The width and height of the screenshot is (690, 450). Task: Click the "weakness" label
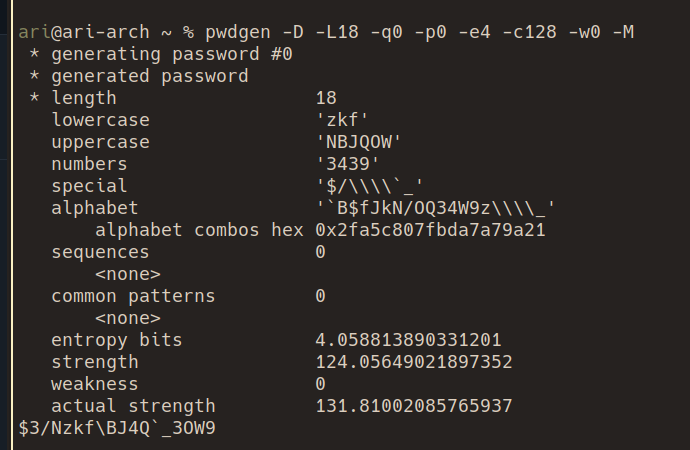(x=95, y=384)
